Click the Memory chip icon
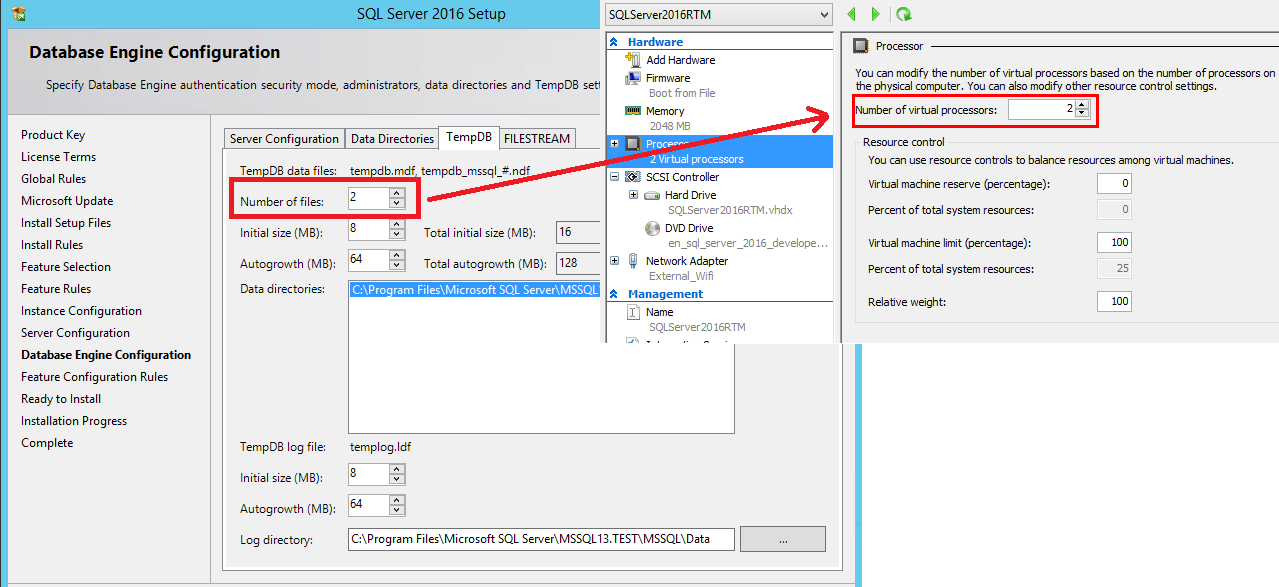 632,111
